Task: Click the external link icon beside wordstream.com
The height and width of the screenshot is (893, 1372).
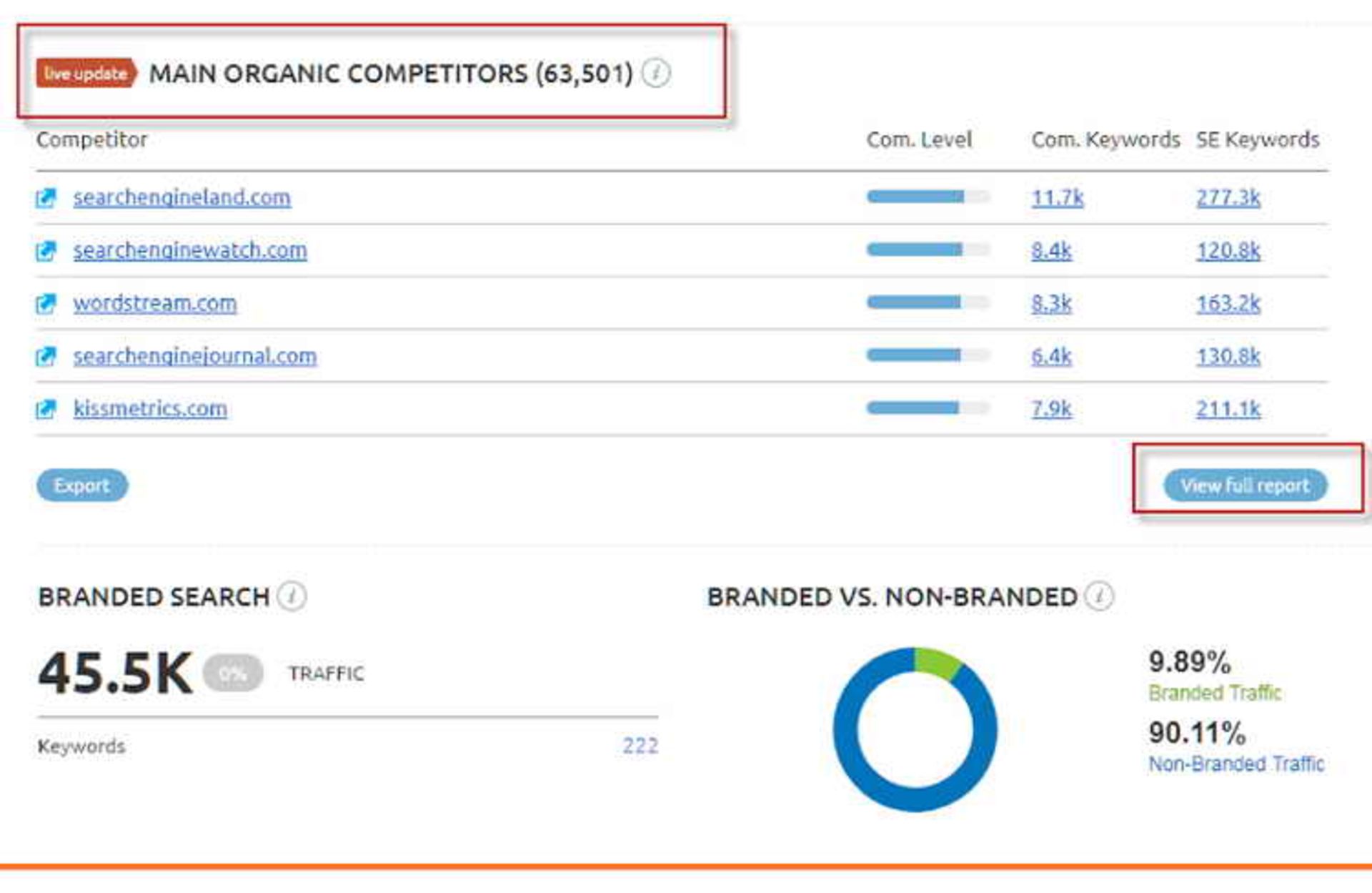Action: (x=47, y=304)
